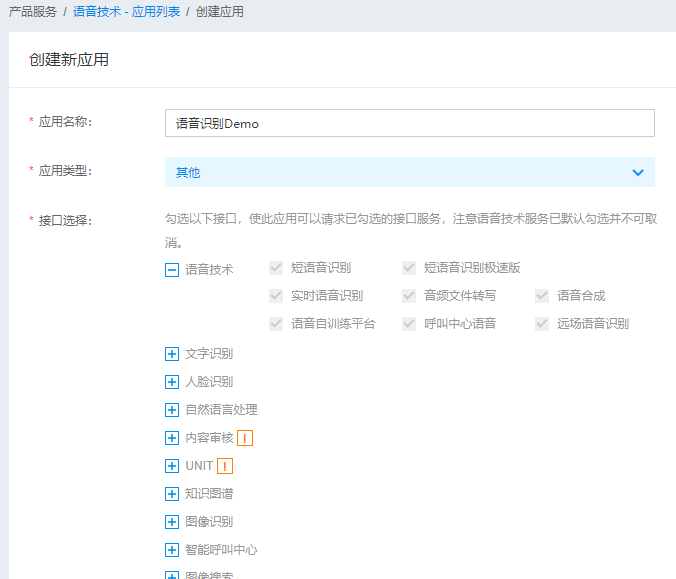Click the 短语音识别极速版 label text

pos(472,268)
